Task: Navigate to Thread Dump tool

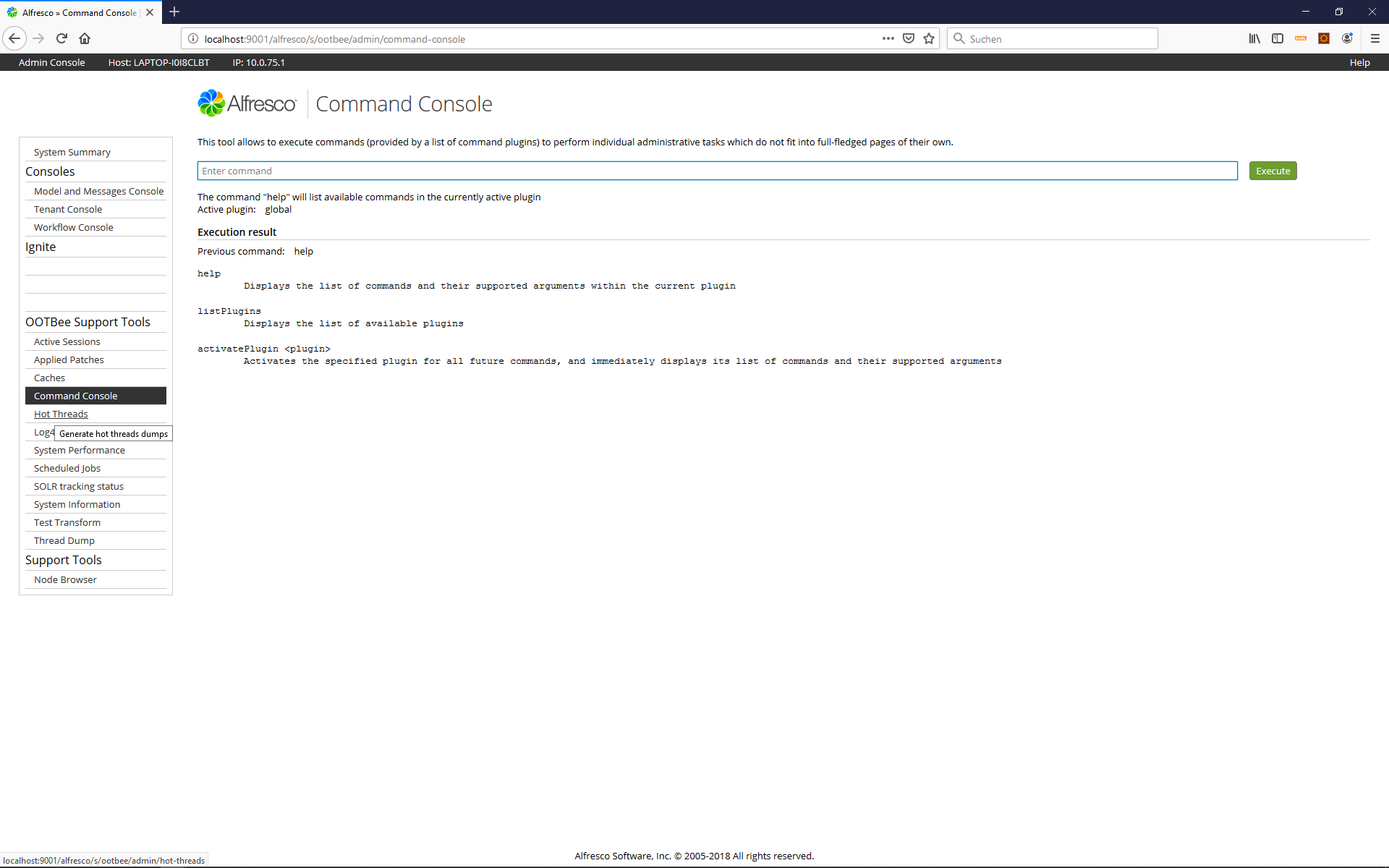Action: (x=64, y=540)
